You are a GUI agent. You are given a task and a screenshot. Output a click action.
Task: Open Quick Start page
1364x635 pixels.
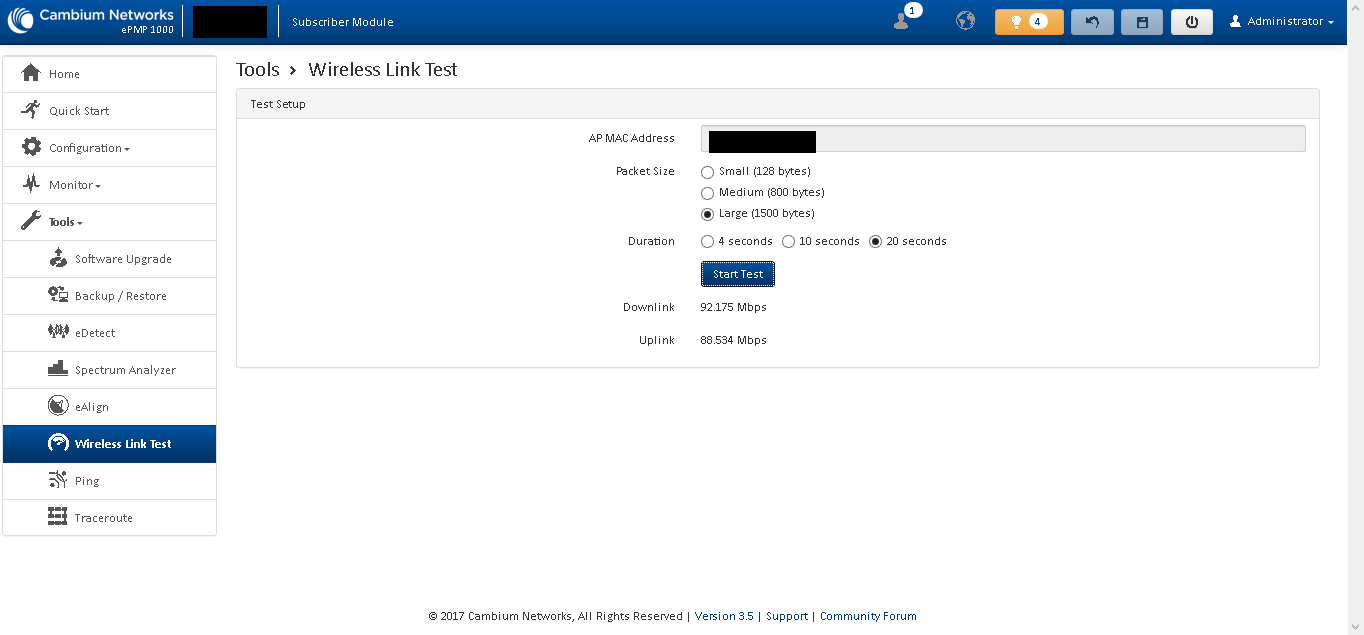point(109,111)
